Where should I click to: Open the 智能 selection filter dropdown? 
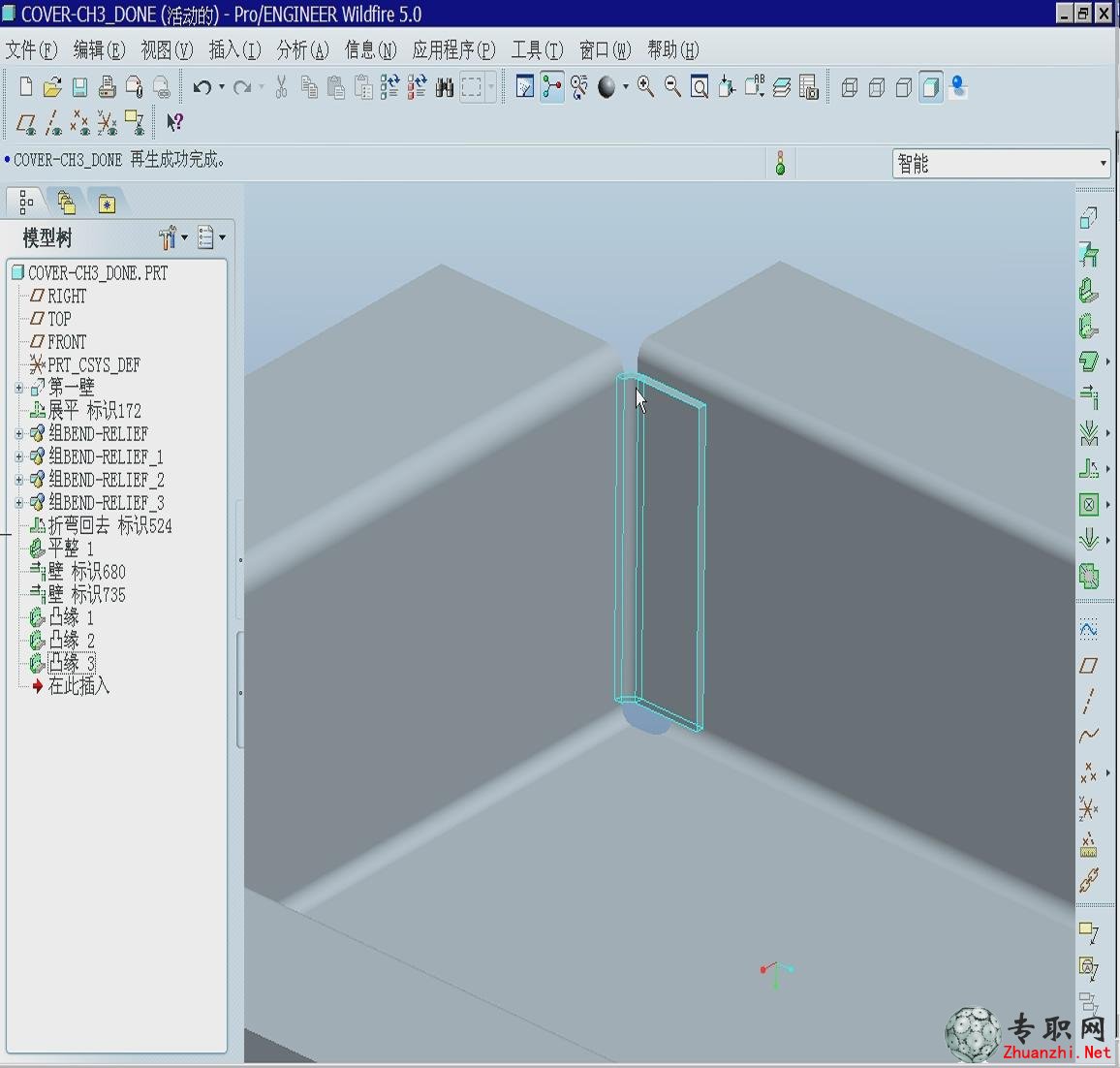(1001, 164)
